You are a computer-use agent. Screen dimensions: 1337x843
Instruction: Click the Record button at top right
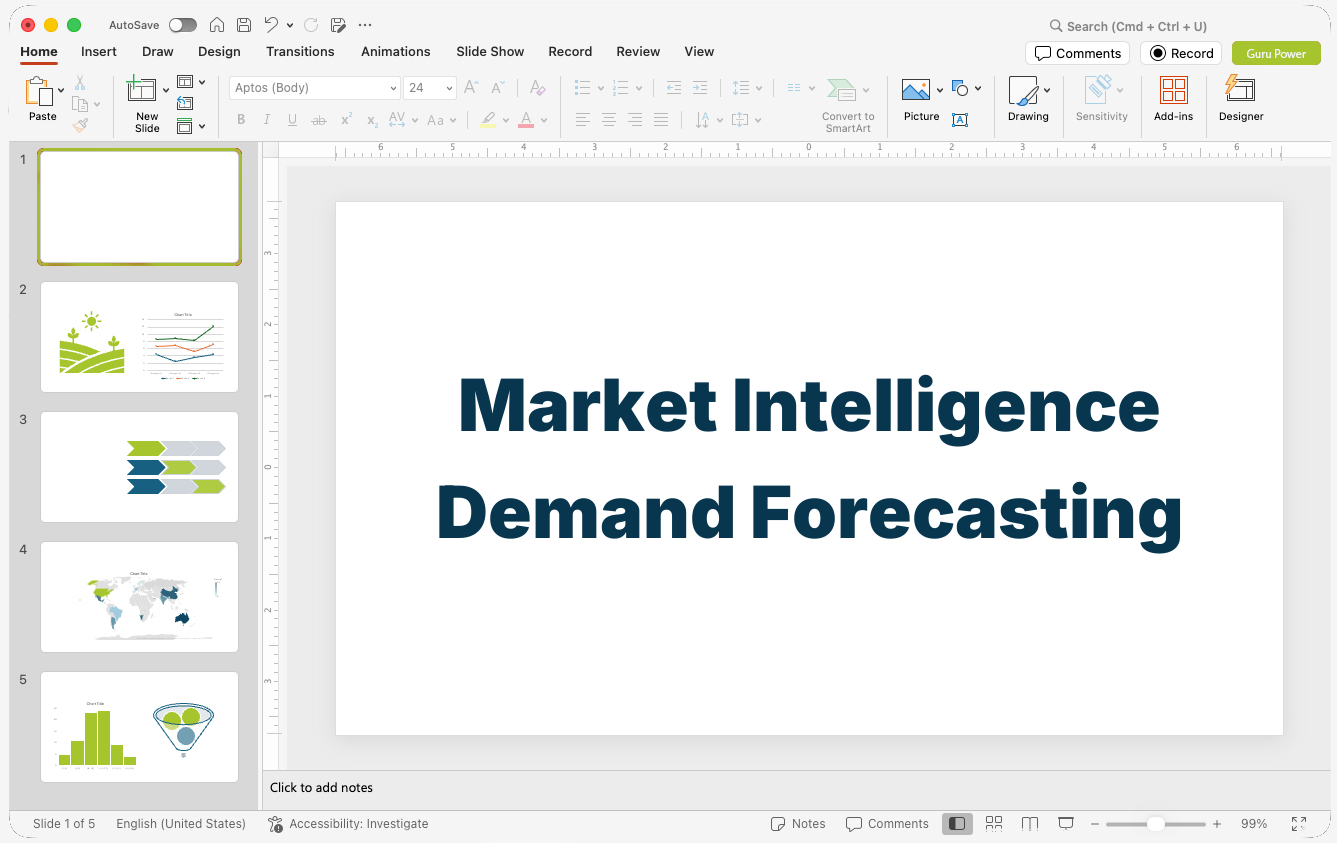pyautogui.click(x=1181, y=53)
